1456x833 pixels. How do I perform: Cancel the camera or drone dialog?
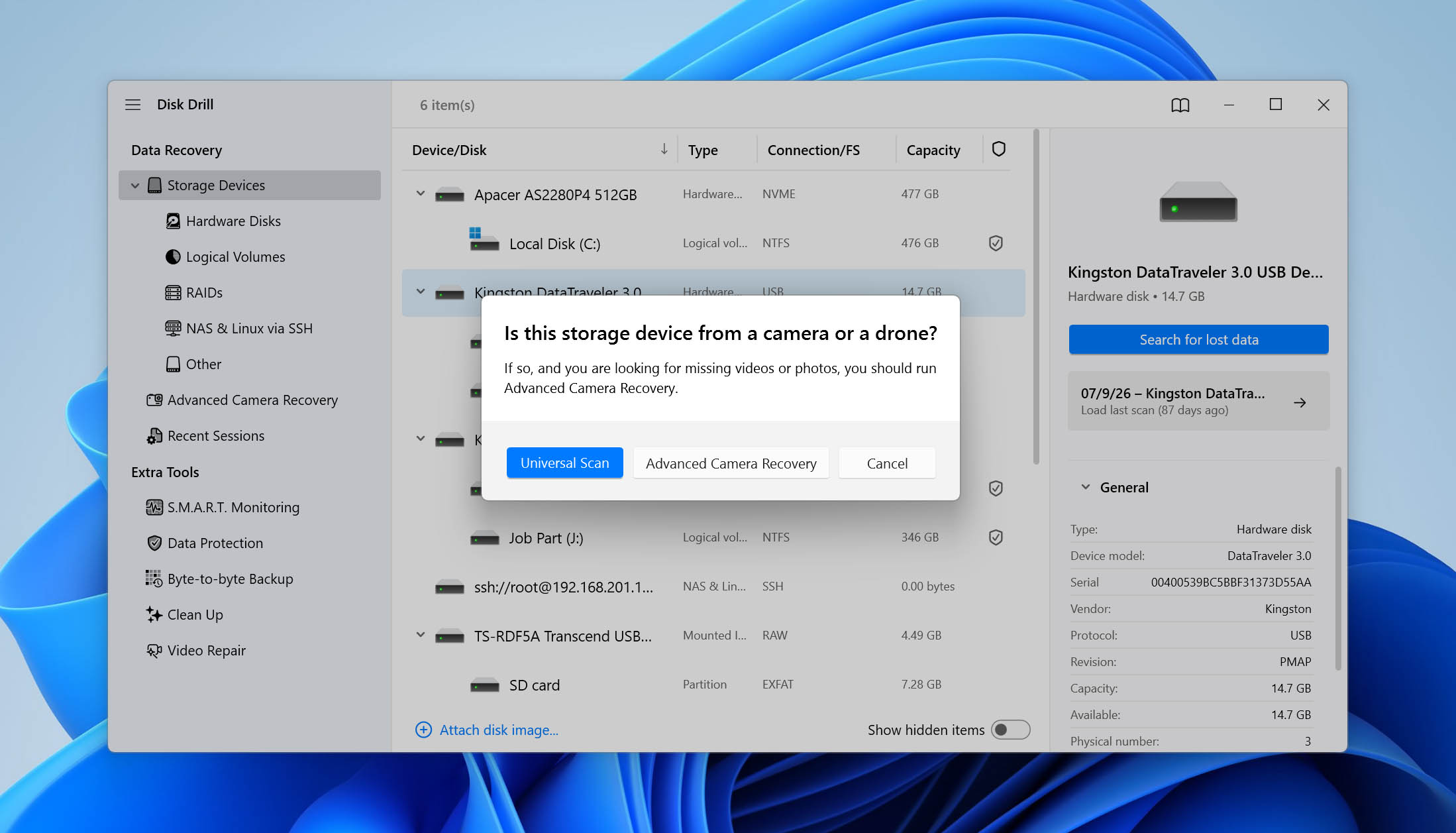click(x=887, y=463)
